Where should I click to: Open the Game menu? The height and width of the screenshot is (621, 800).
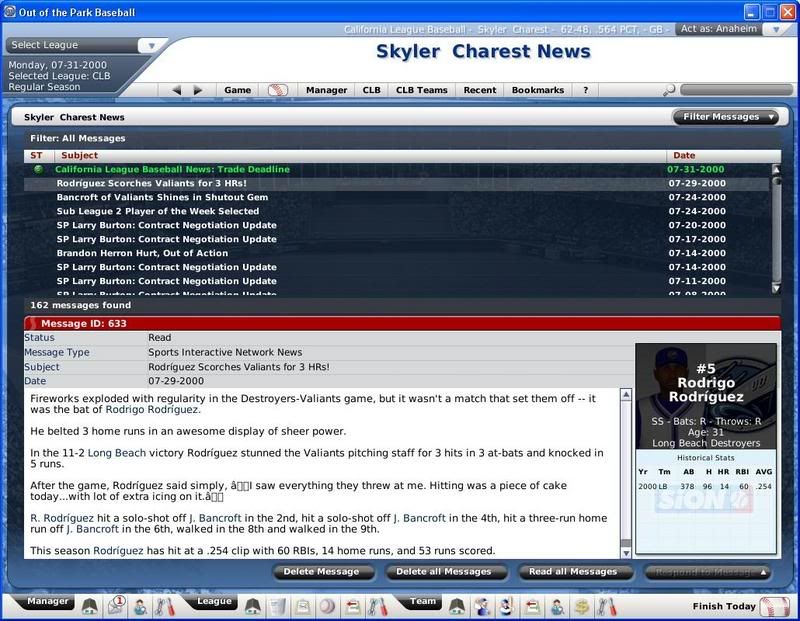[238, 90]
